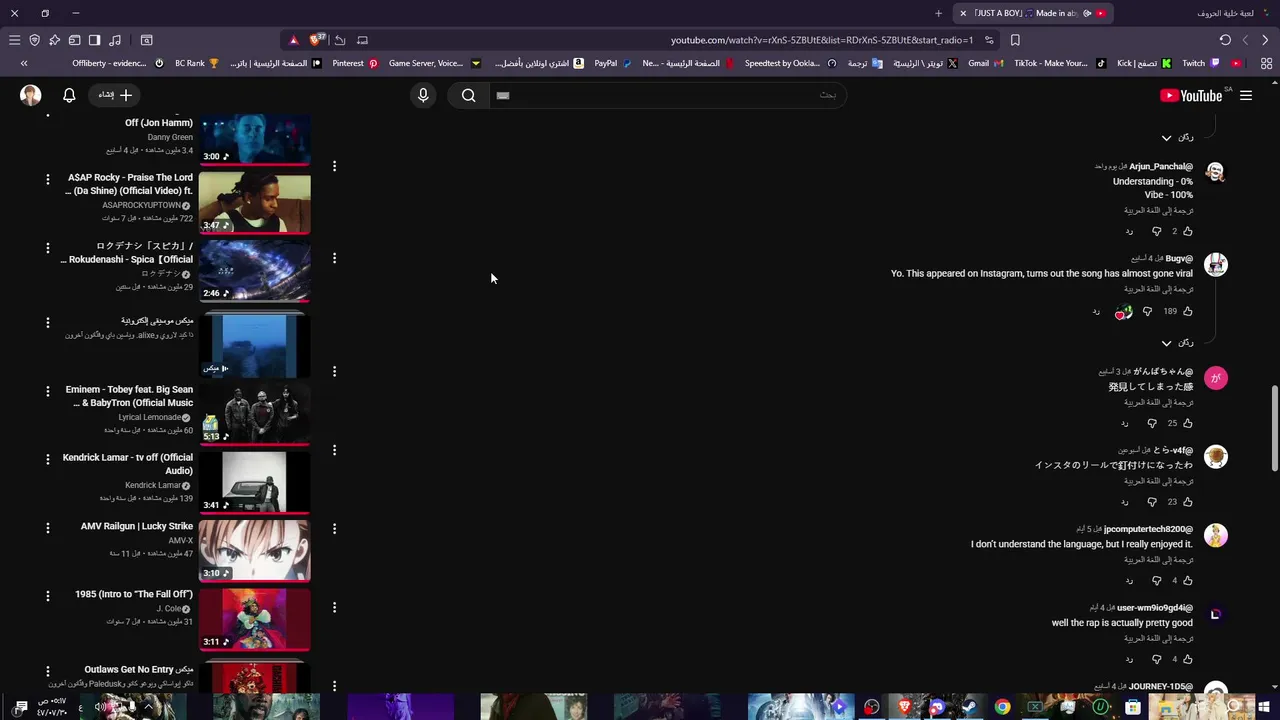Click page vertical scrollbar thumb
1280x720 pixels.
point(1274,428)
